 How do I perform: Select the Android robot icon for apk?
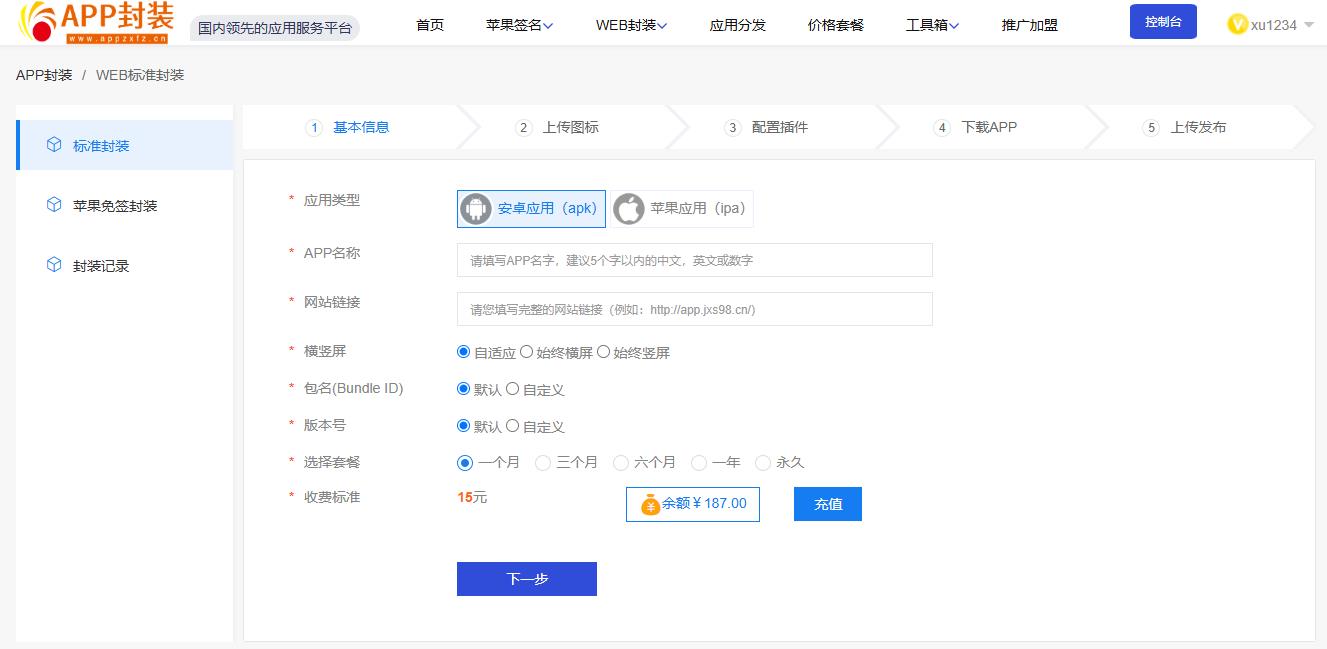[x=476, y=209]
